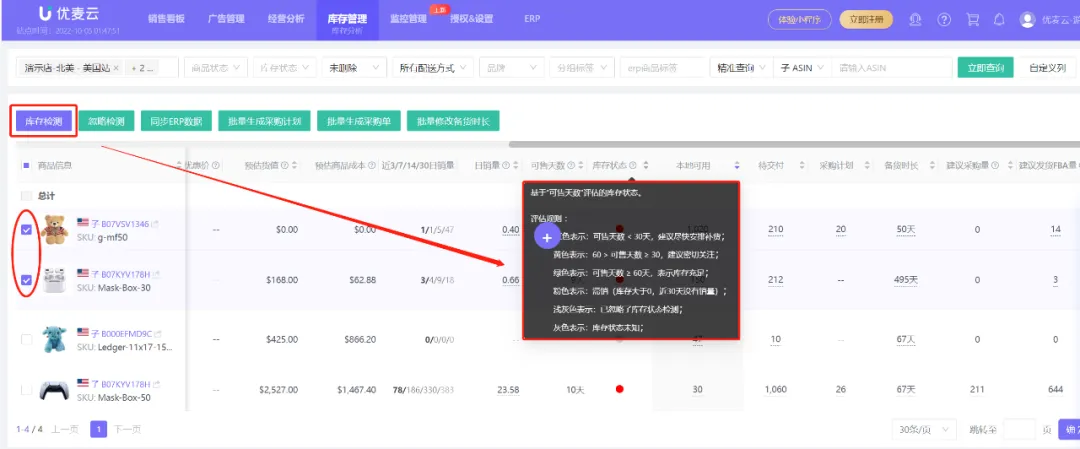This screenshot has height=449, width=1080.
Task: Check the Ledger-11x17 product row checkbox
Action: click(x=27, y=339)
